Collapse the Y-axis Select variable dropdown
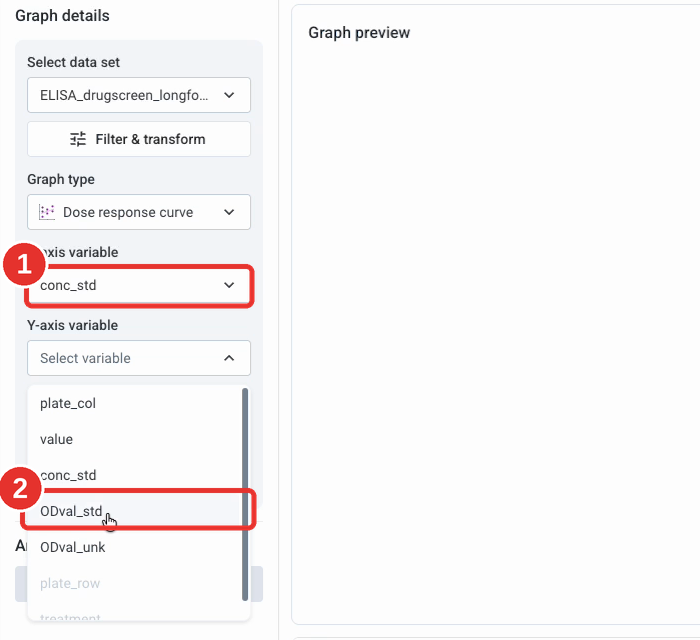 [139, 358]
